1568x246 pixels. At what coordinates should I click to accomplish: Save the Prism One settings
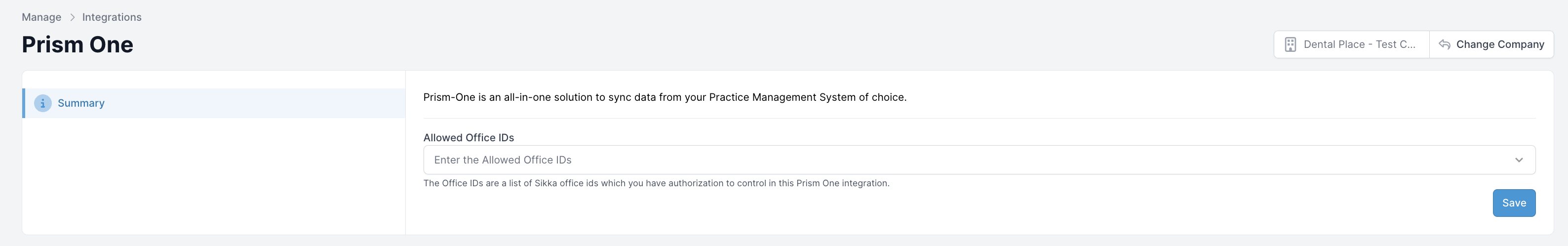pyautogui.click(x=1514, y=203)
